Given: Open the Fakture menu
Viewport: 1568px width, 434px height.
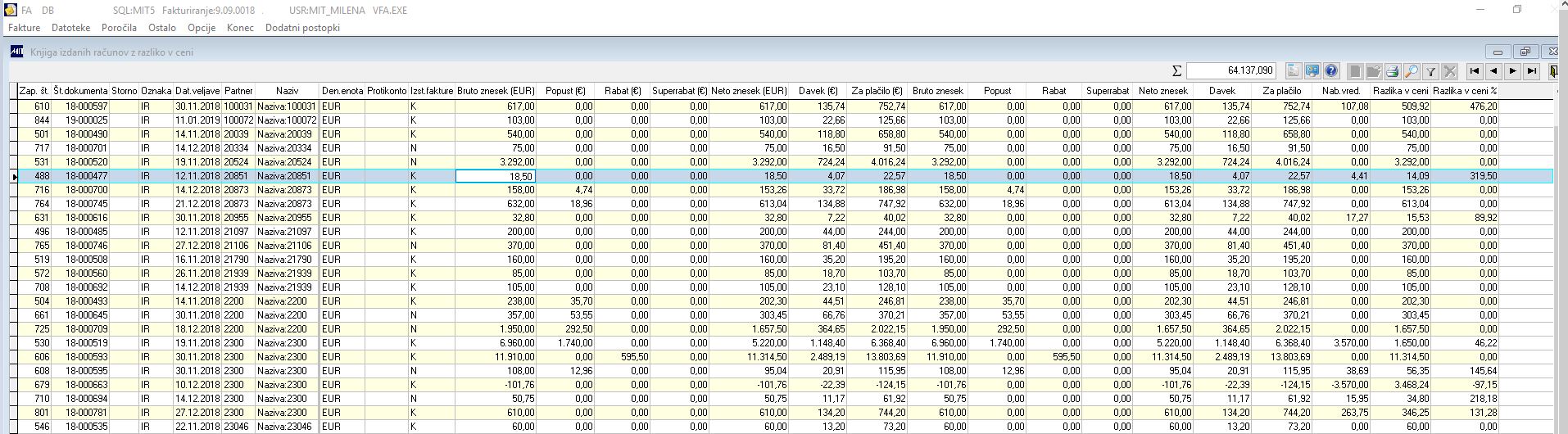Looking at the screenshot, I should tap(24, 28).
